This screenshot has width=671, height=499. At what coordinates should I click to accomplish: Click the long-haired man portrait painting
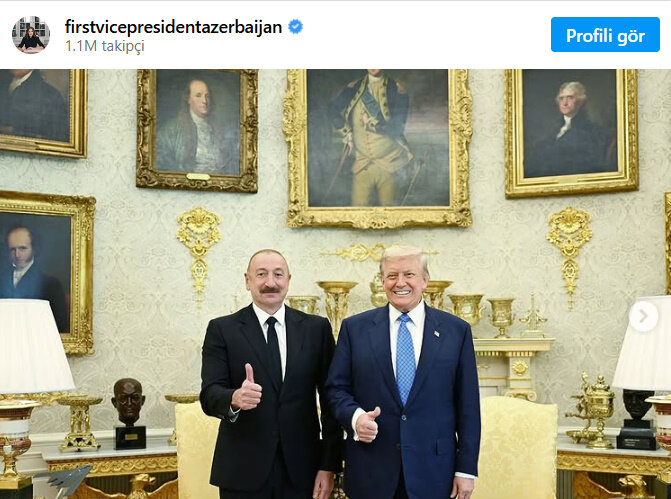tap(197, 130)
